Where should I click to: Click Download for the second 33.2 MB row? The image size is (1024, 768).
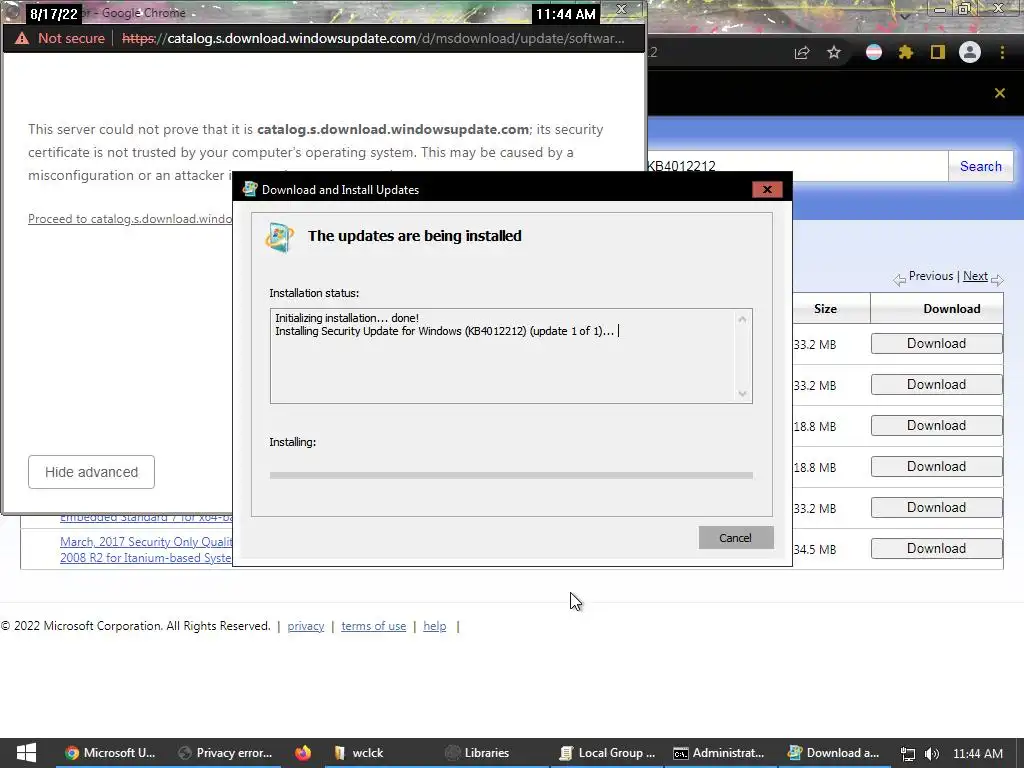[936, 385]
